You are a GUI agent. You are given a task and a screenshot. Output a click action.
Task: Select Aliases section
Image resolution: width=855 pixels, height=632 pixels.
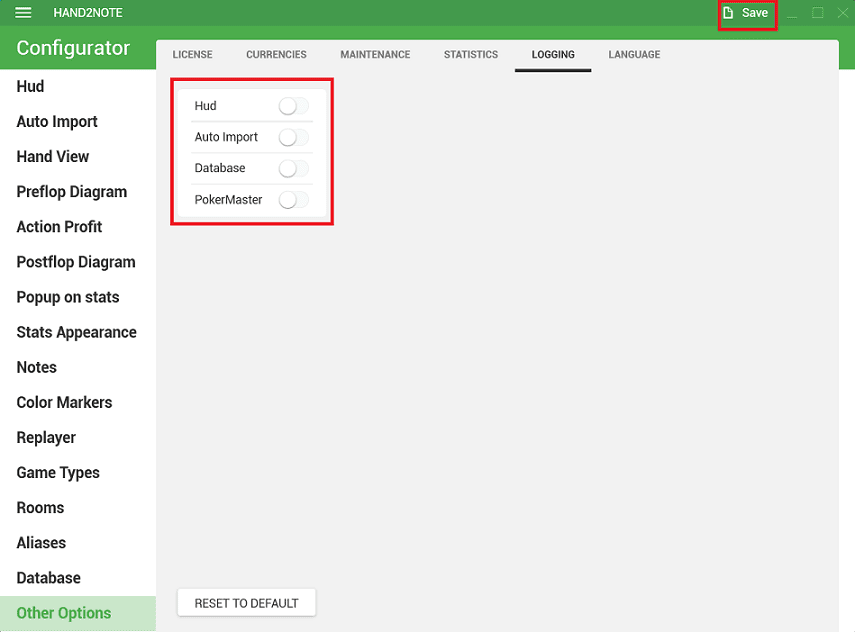click(x=78, y=543)
